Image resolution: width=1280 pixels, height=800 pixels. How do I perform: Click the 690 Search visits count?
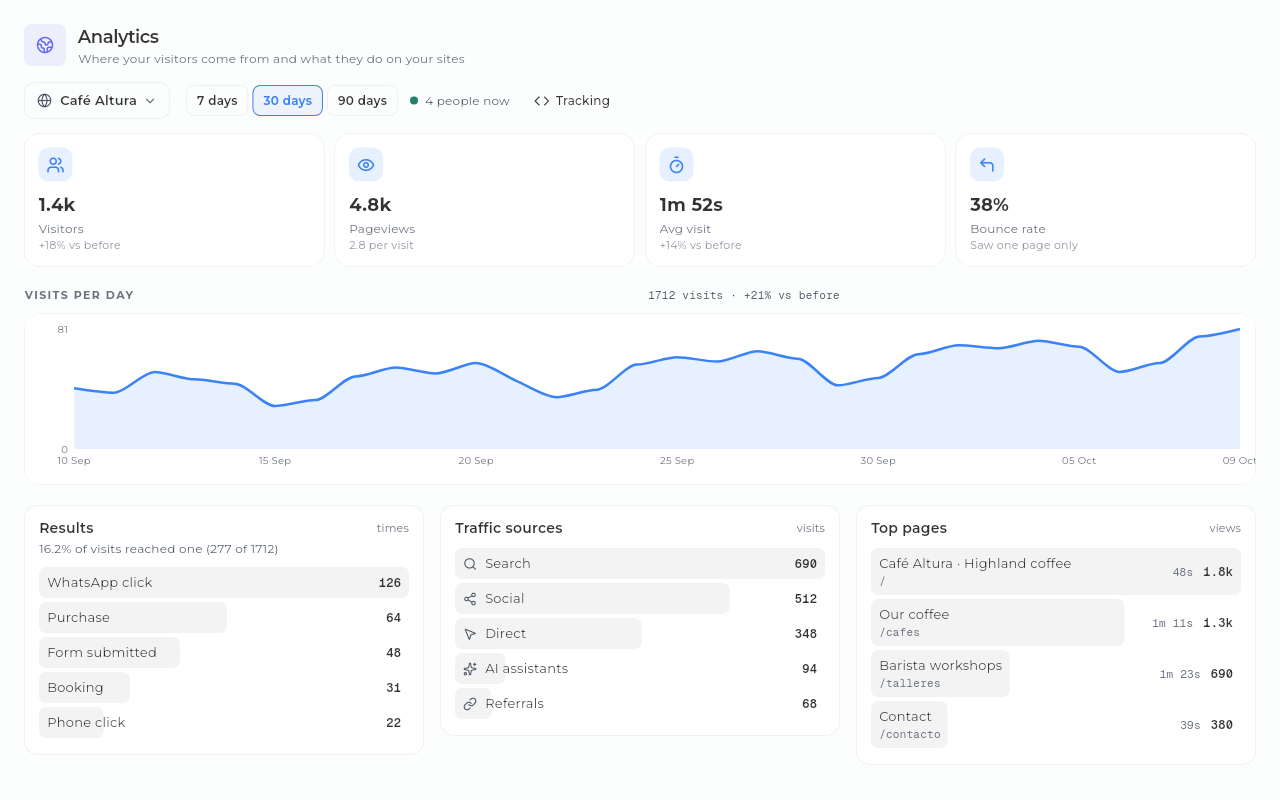pos(806,564)
